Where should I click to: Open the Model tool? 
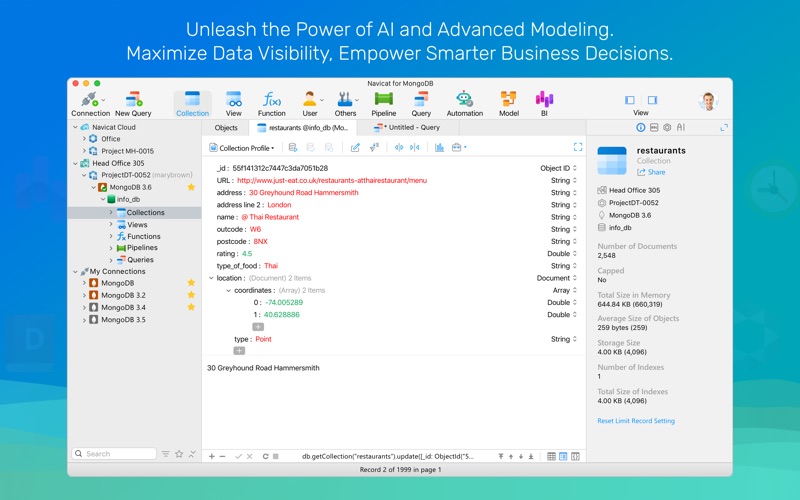click(x=509, y=104)
